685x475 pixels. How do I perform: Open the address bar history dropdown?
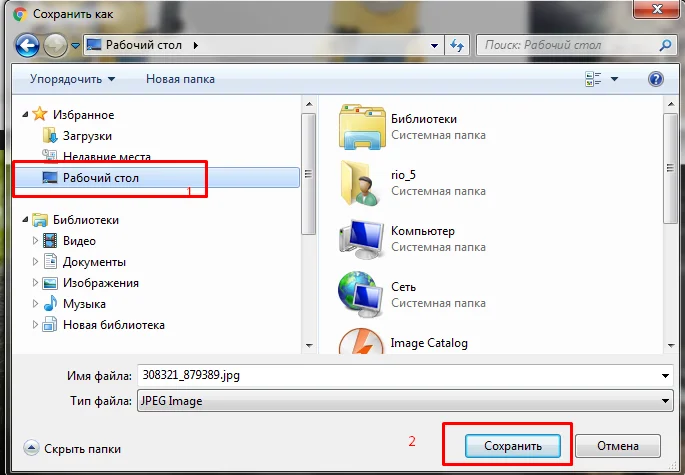coord(434,45)
